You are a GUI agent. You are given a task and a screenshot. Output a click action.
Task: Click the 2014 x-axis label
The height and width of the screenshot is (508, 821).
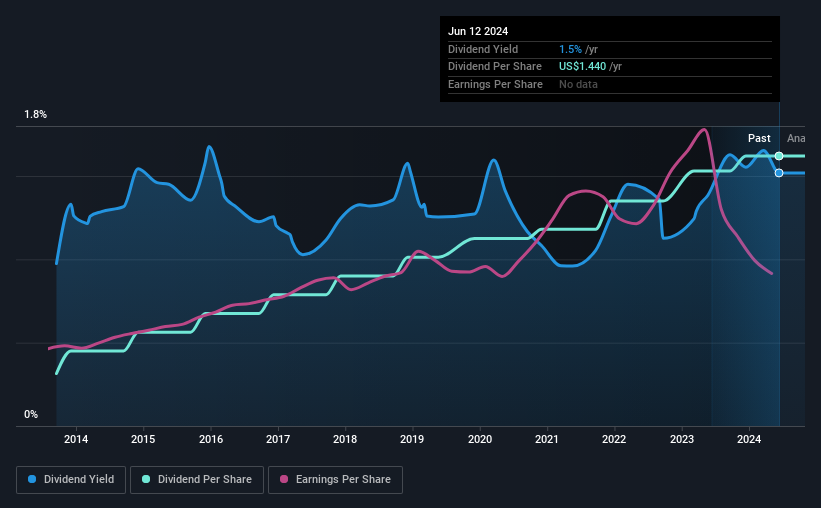[76, 439]
